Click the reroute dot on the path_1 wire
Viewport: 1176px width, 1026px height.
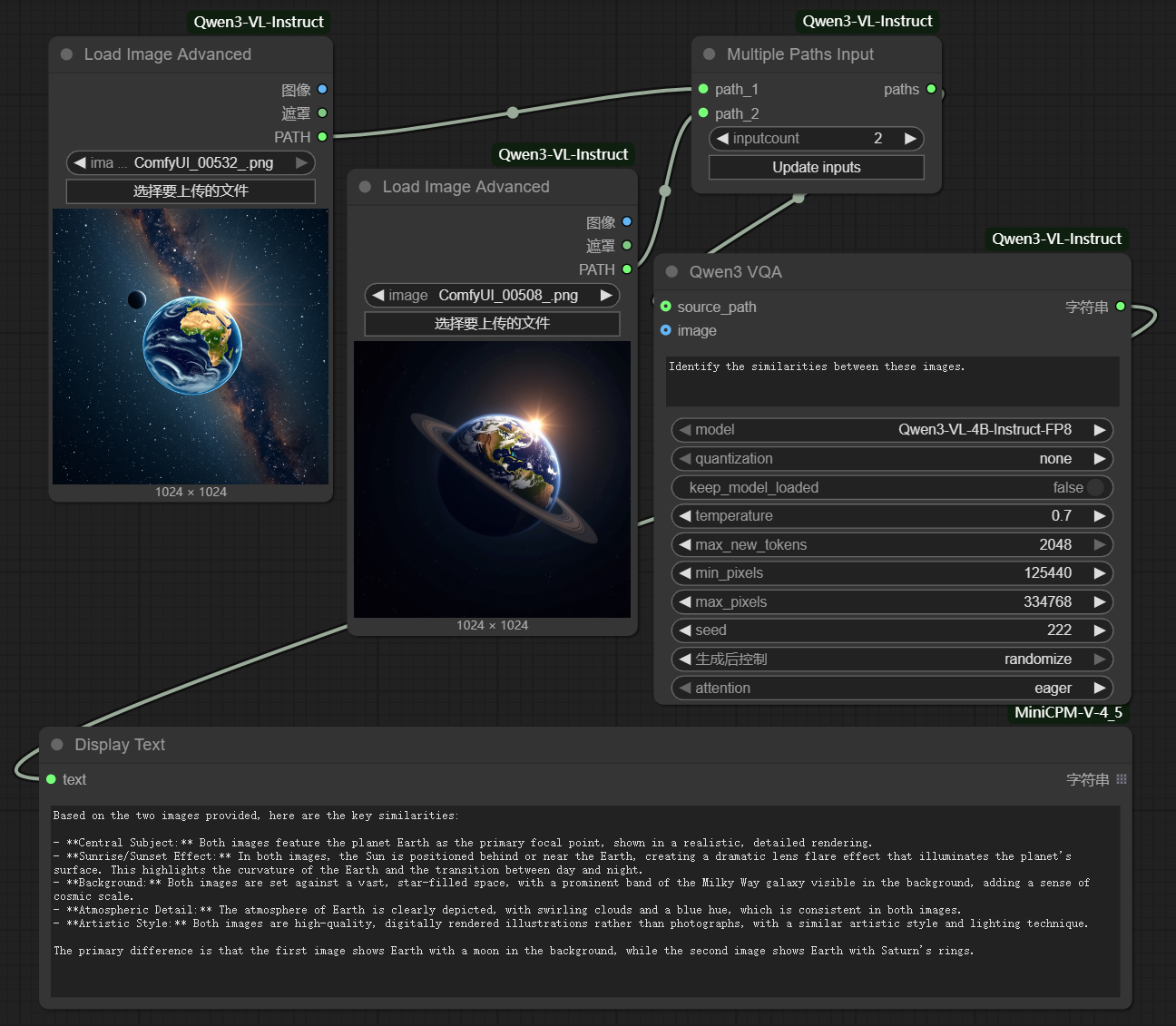tap(513, 112)
